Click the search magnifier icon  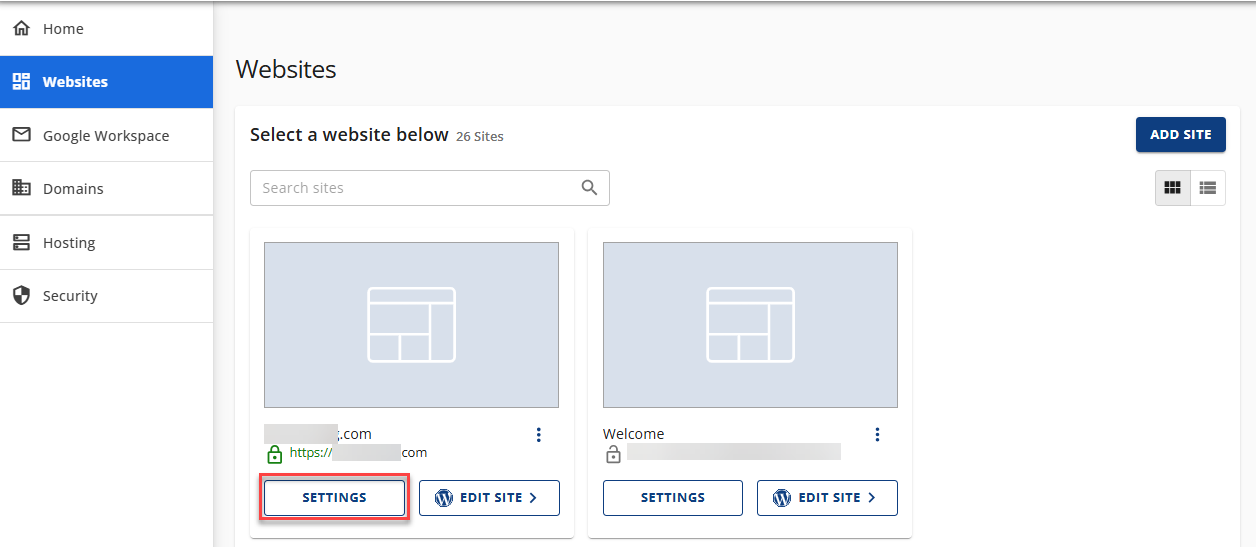(x=590, y=188)
